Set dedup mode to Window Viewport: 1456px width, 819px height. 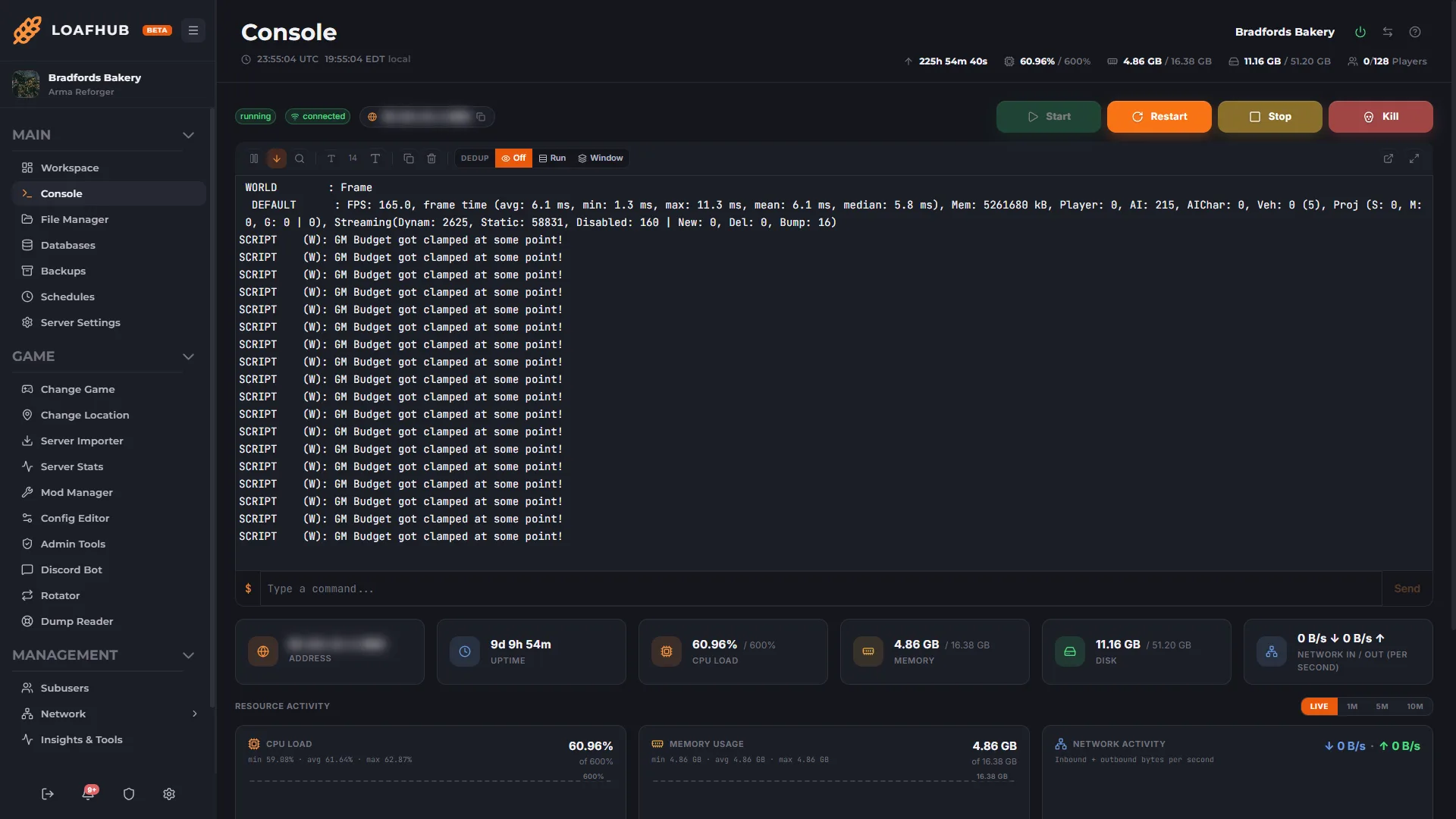[x=601, y=158]
